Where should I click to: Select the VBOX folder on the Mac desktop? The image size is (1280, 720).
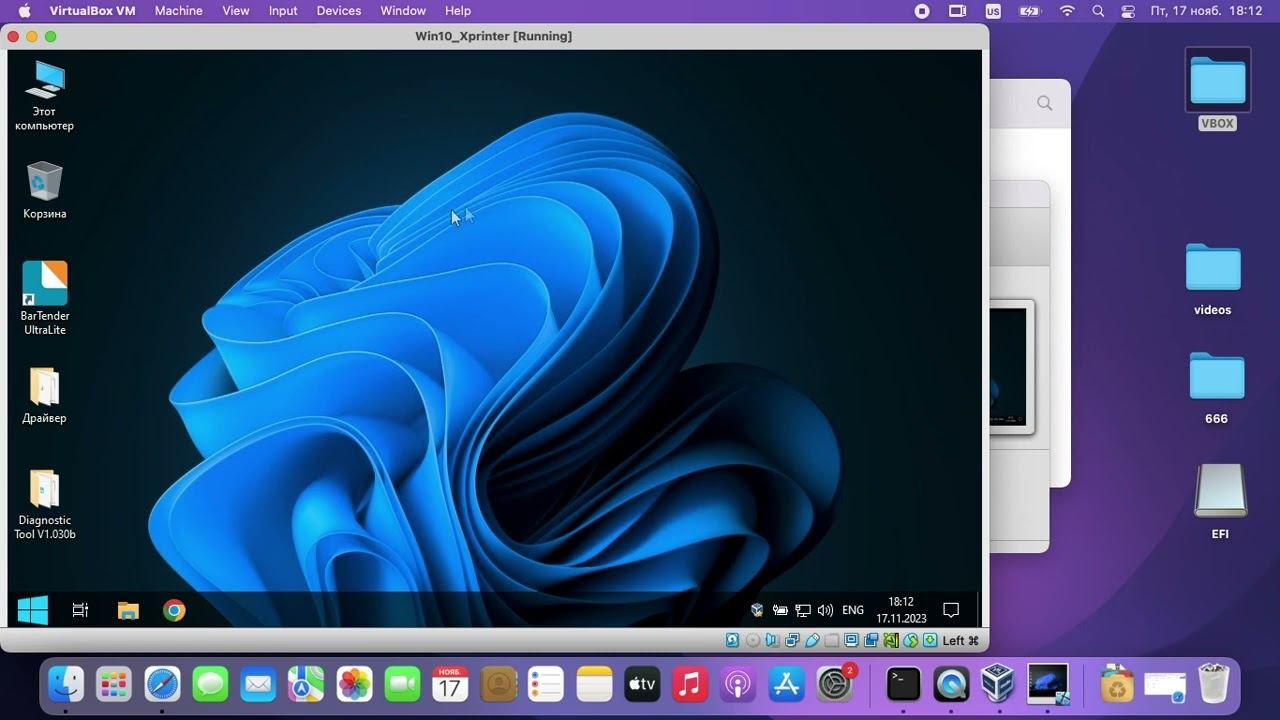pos(1217,88)
